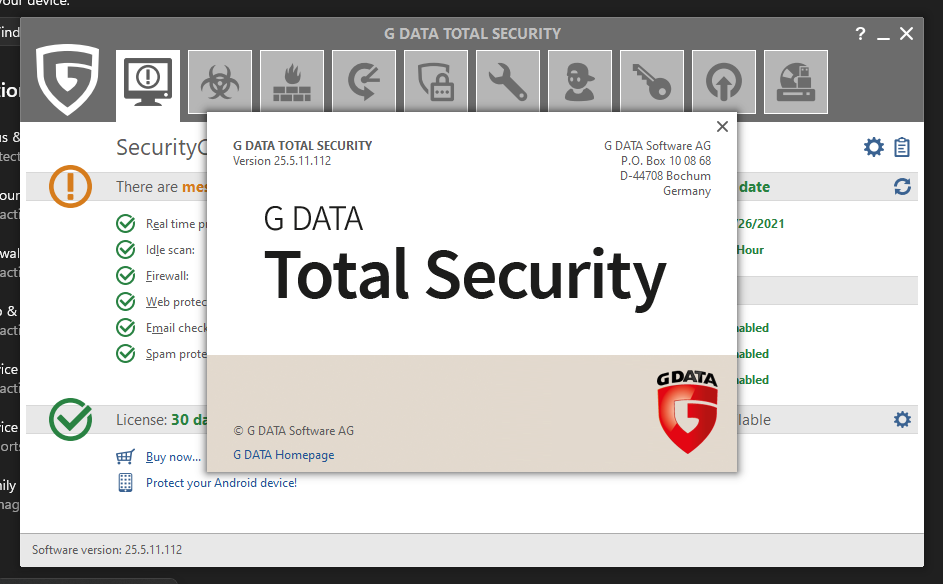
Task: Open the Device control drive icon tab
Action: coord(796,82)
